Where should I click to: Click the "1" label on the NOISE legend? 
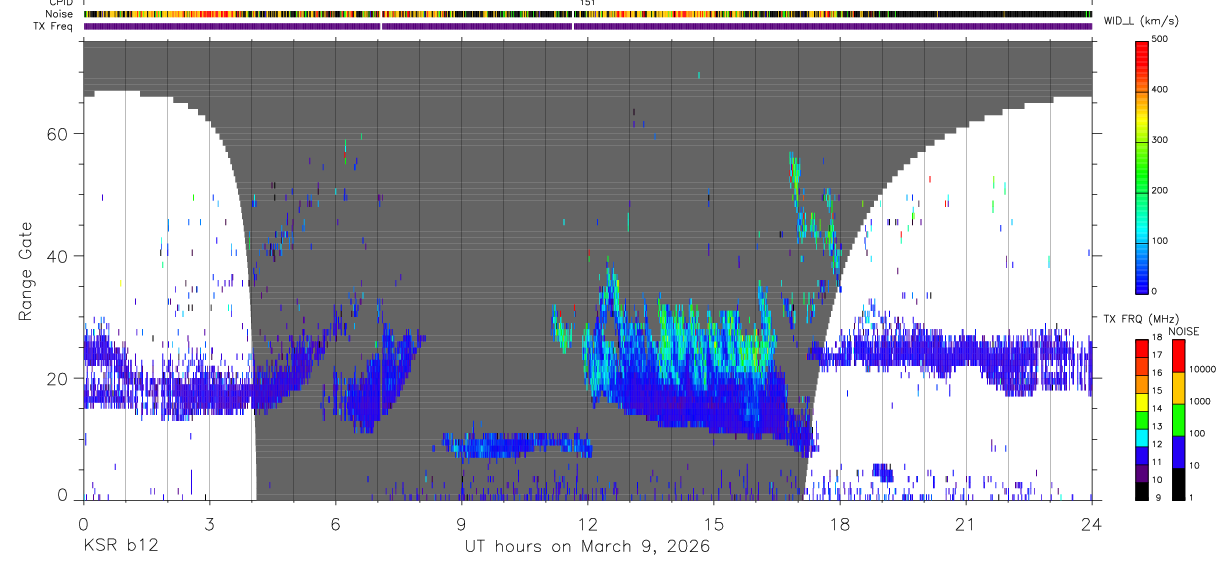coord(1191,498)
